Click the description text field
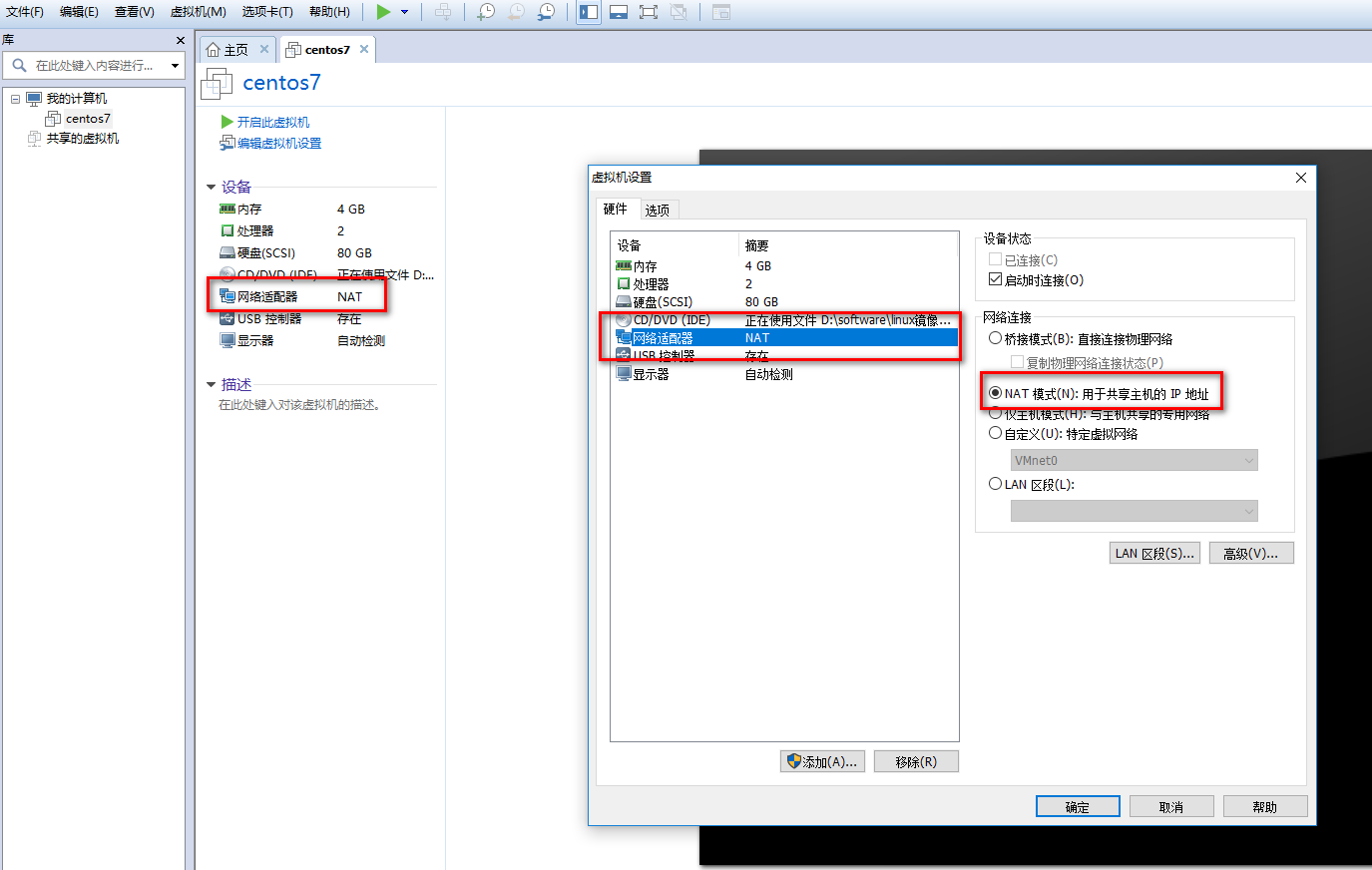The image size is (1372, 870). [299, 405]
